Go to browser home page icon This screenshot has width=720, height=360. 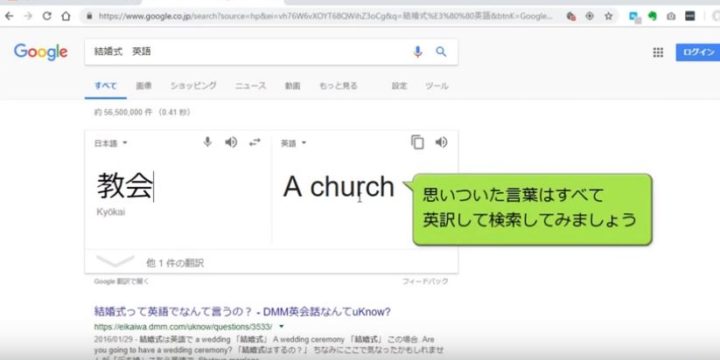[66, 17]
